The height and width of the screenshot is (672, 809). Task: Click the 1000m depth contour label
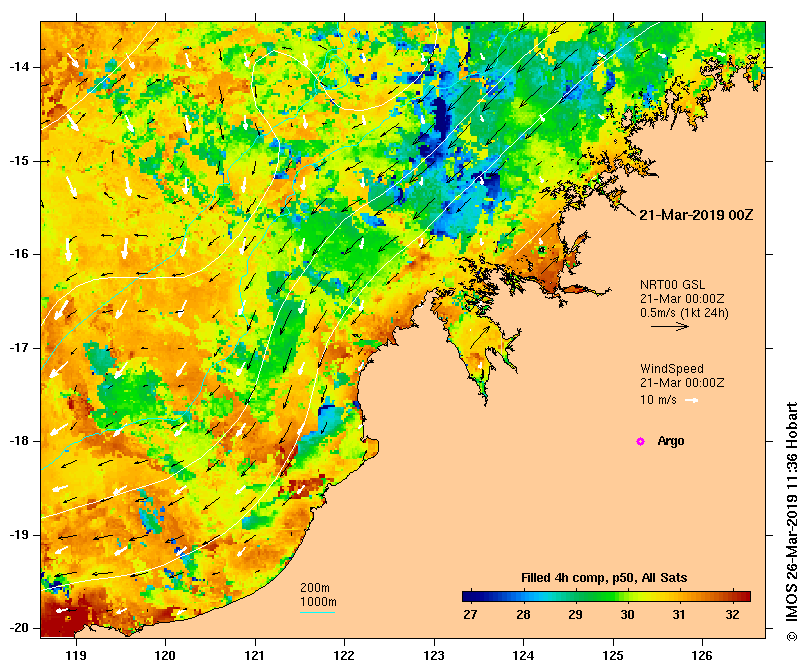coord(318,602)
